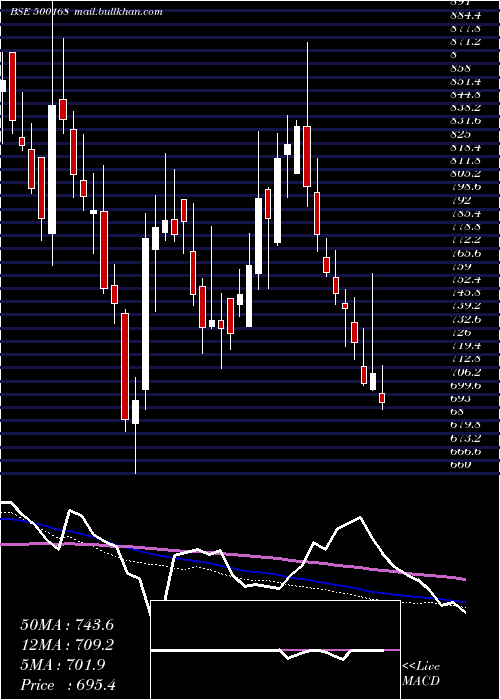Click the 50MA : 743.6 legend value
This screenshot has width=500, height=700.
tap(67, 625)
